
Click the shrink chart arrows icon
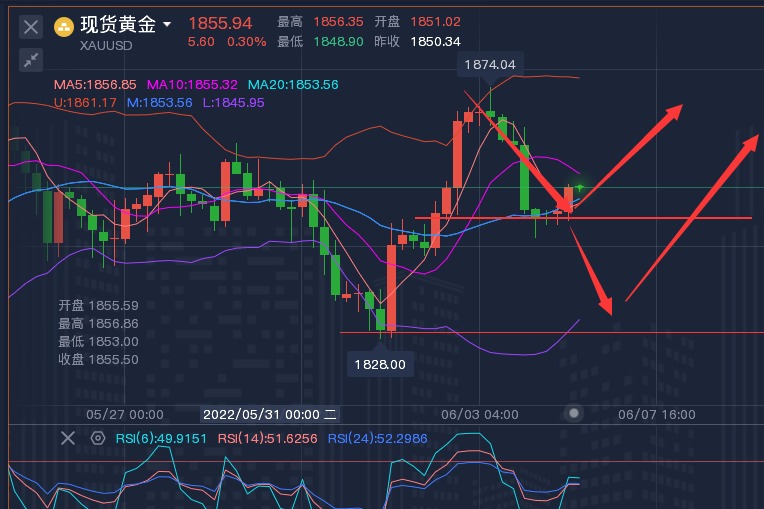coord(32,59)
